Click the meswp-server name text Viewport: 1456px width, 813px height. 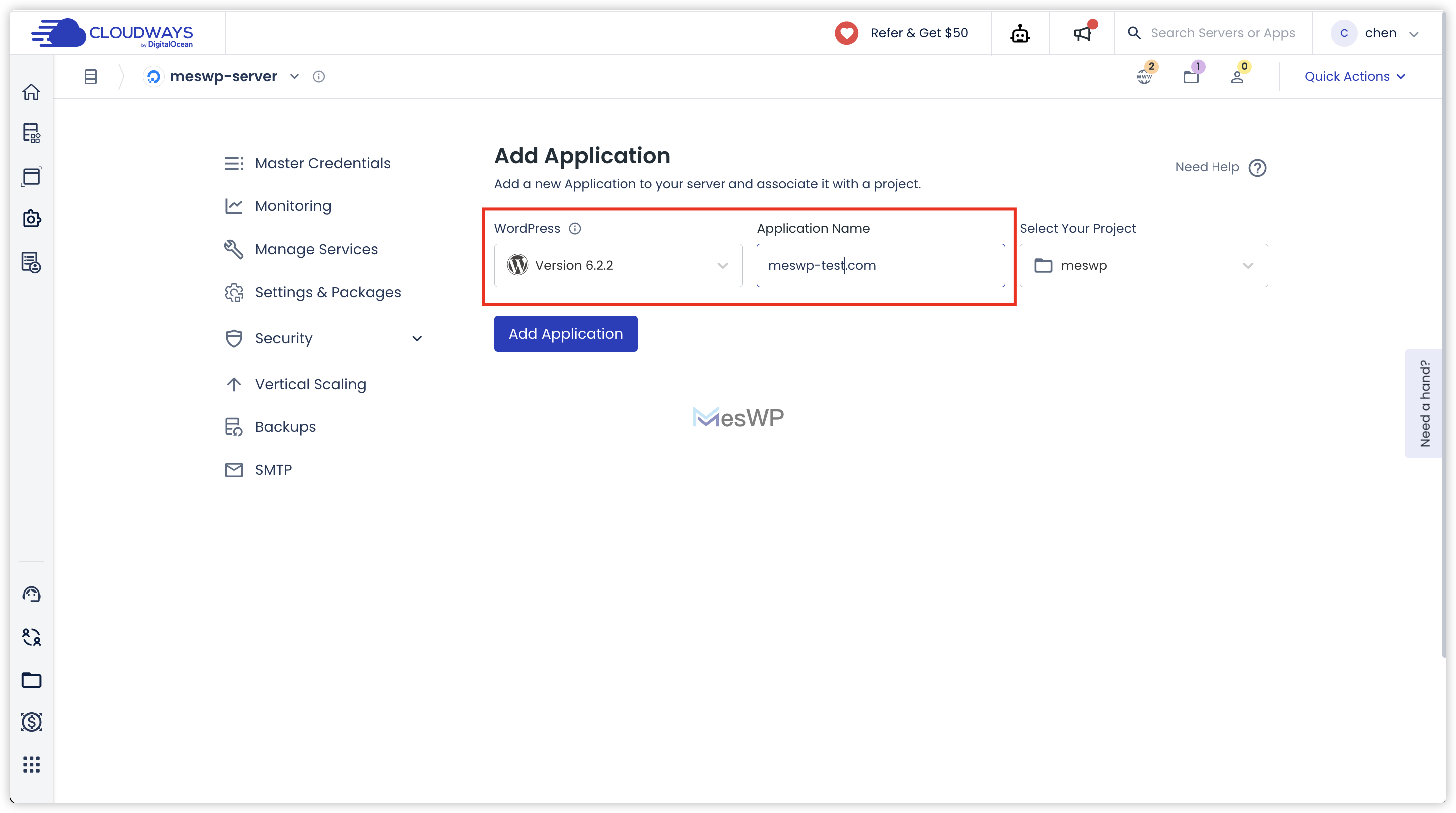pyautogui.click(x=223, y=76)
